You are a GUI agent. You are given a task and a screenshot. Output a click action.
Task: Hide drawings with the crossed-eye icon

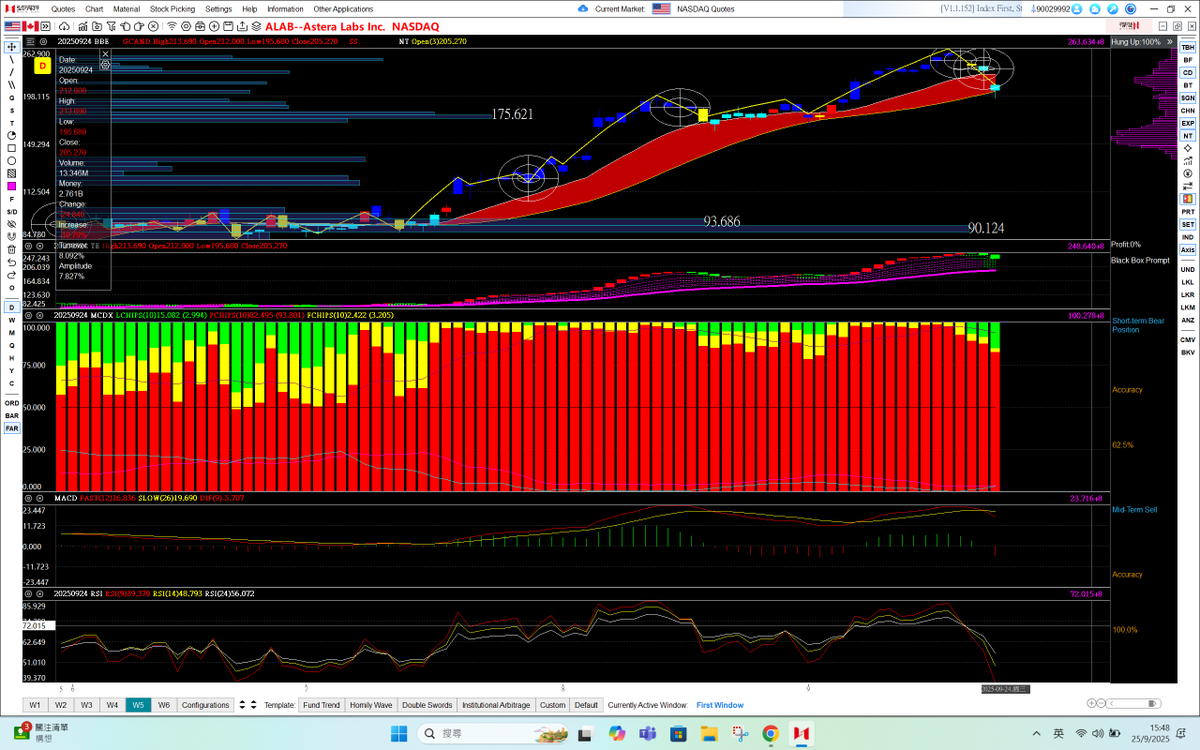12,225
